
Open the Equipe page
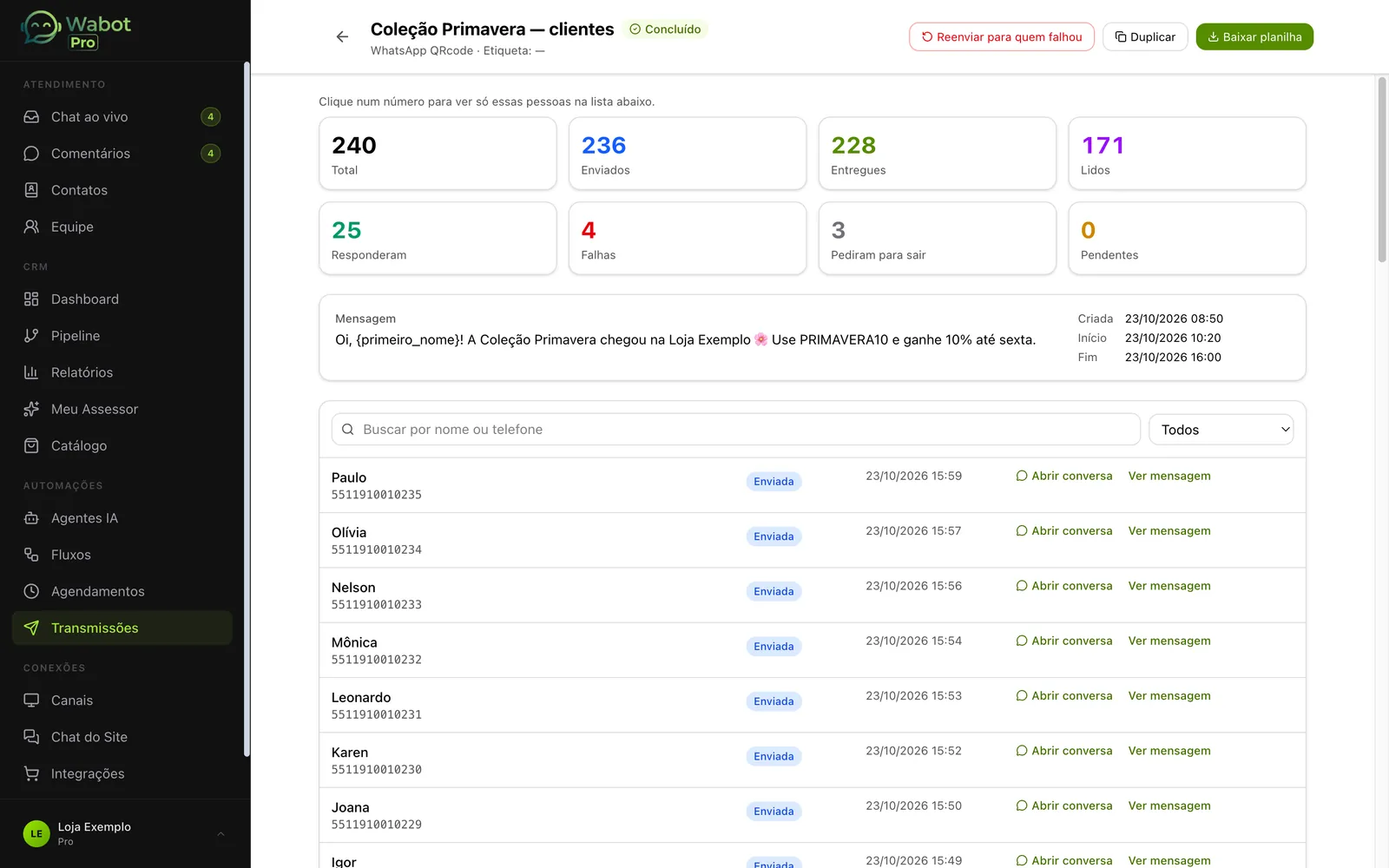(x=122, y=227)
